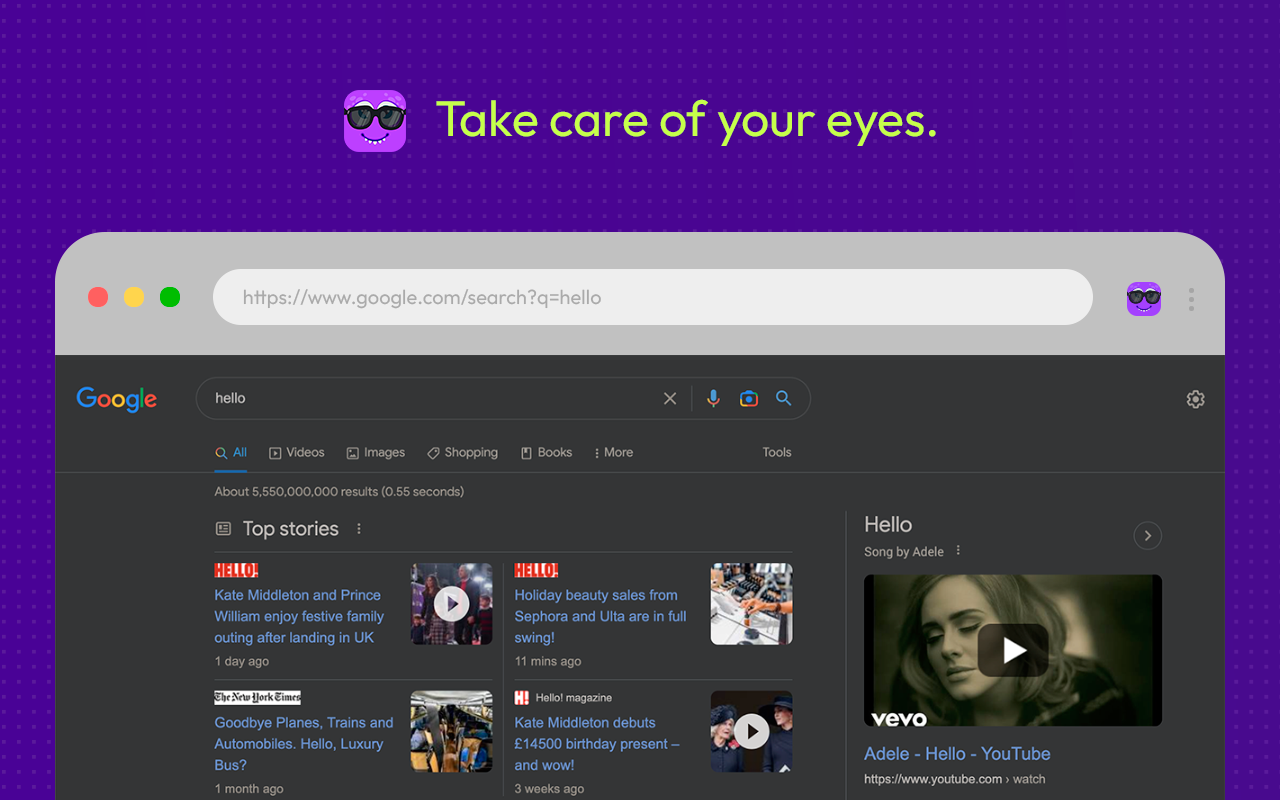Viewport: 1280px width, 800px height.
Task: Click the Song by Adele subtitle
Action: pyautogui.click(x=904, y=552)
